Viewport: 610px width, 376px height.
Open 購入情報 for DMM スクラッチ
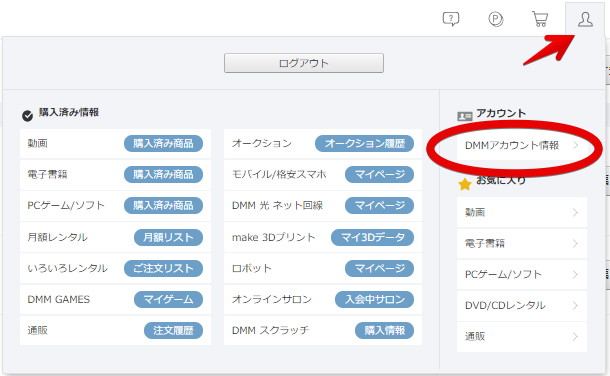[x=384, y=331]
